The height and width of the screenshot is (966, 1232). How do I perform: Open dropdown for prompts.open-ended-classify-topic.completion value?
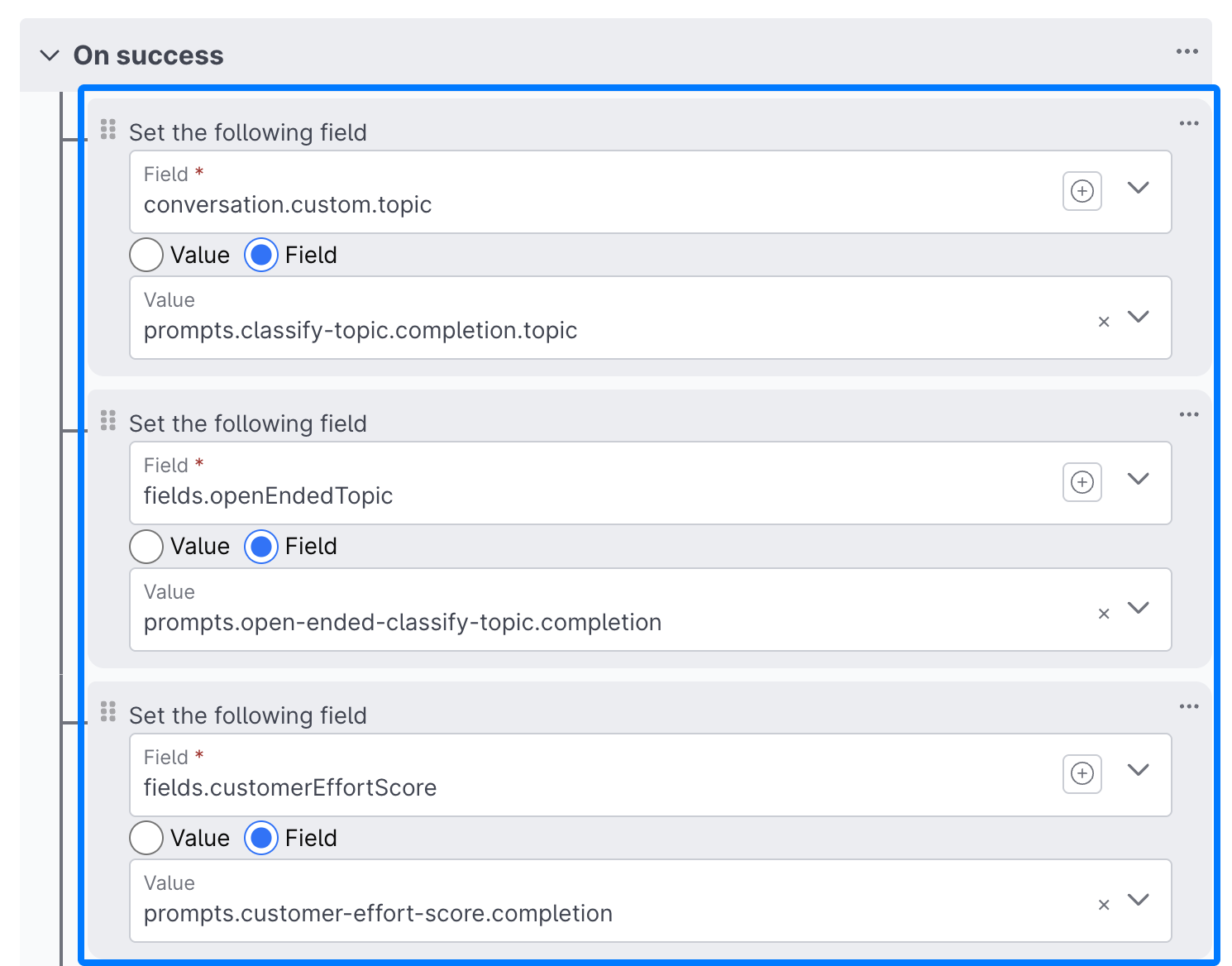(1138, 608)
